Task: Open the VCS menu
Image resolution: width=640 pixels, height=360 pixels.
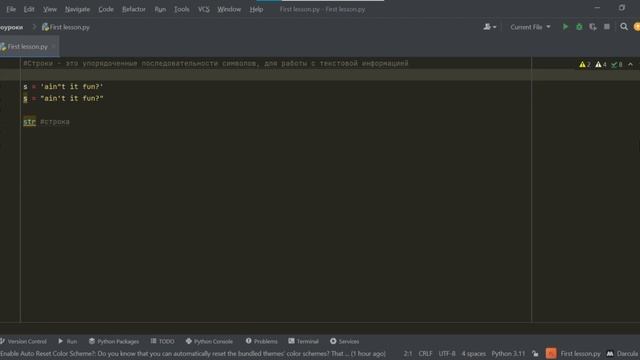Action: click(203, 9)
